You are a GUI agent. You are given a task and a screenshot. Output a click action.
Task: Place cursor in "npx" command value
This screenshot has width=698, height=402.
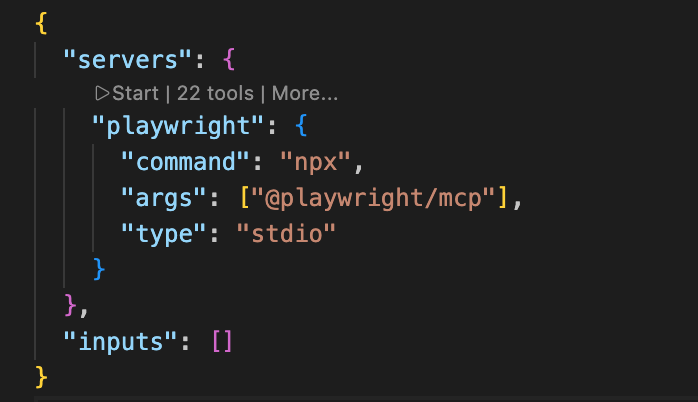[316, 162]
